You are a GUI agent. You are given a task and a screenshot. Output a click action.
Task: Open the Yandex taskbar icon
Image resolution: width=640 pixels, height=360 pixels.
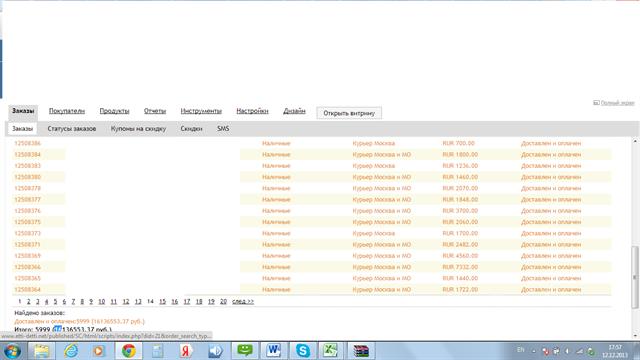coord(186,351)
